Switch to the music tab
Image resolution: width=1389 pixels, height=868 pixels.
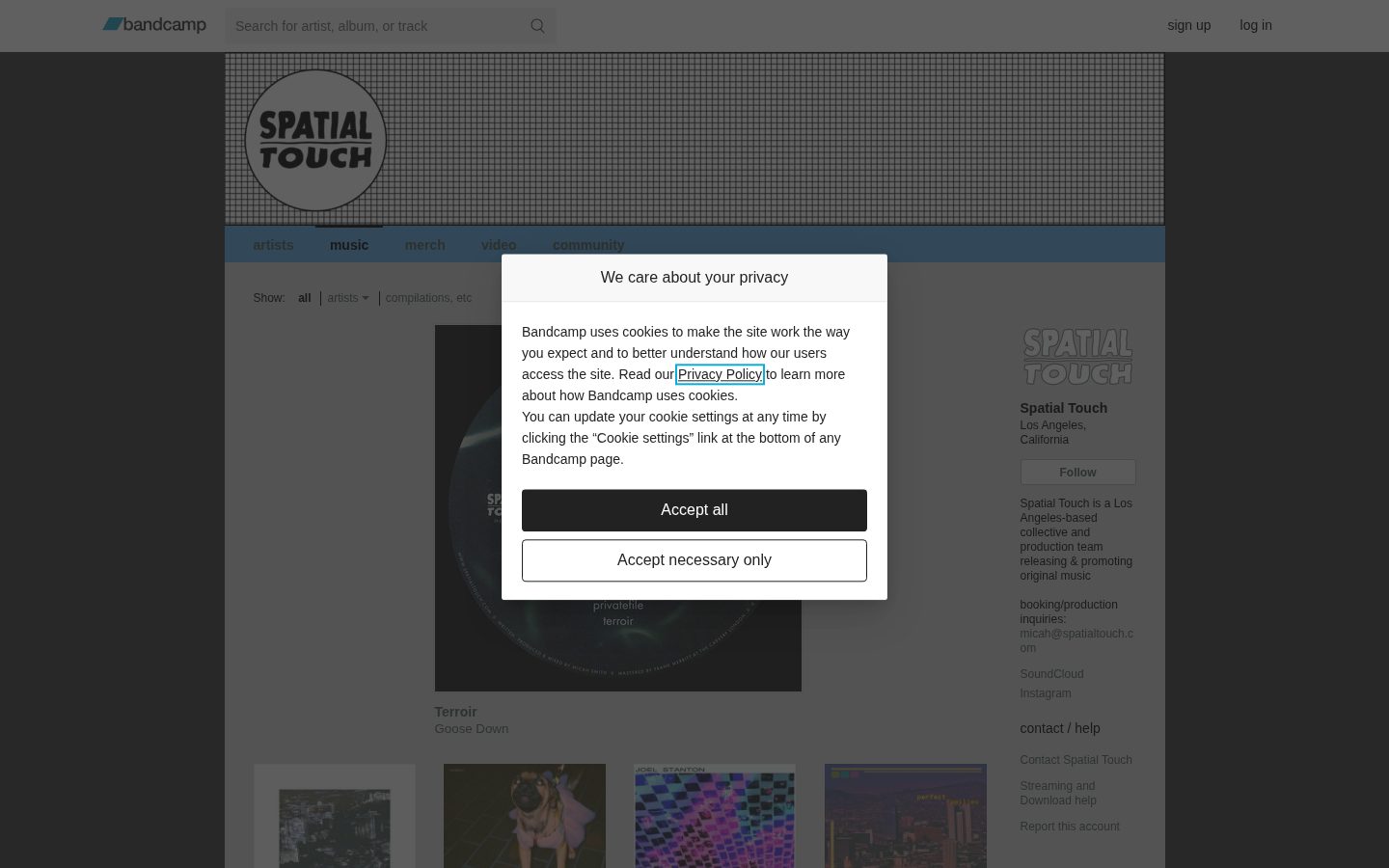[349, 245]
